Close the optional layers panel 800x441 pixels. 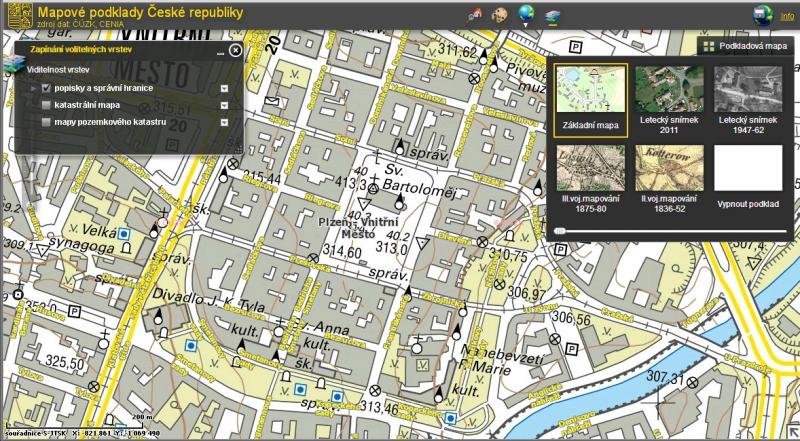point(235,49)
